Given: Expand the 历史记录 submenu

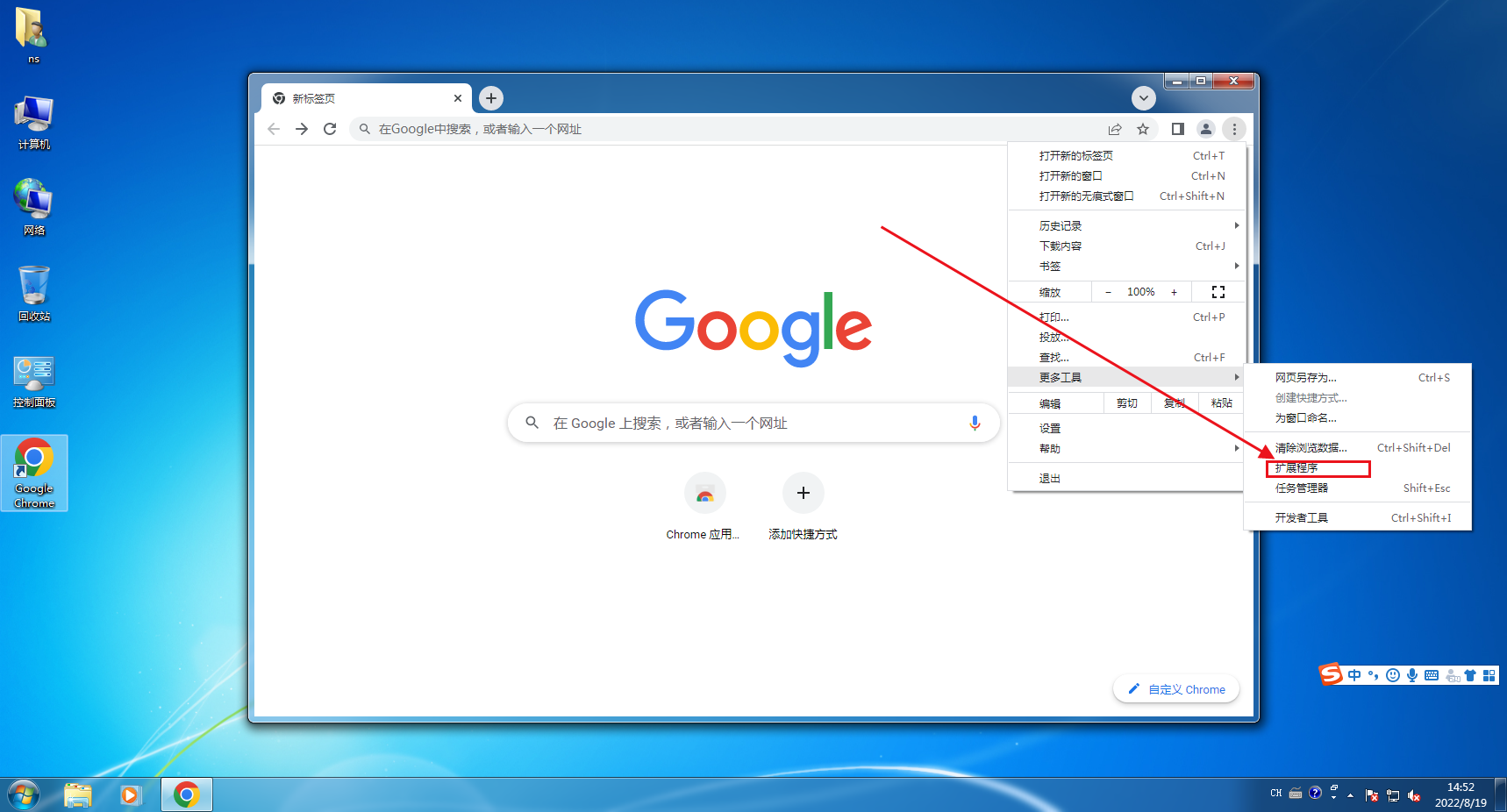Looking at the screenshot, I should (x=1127, y=225).
